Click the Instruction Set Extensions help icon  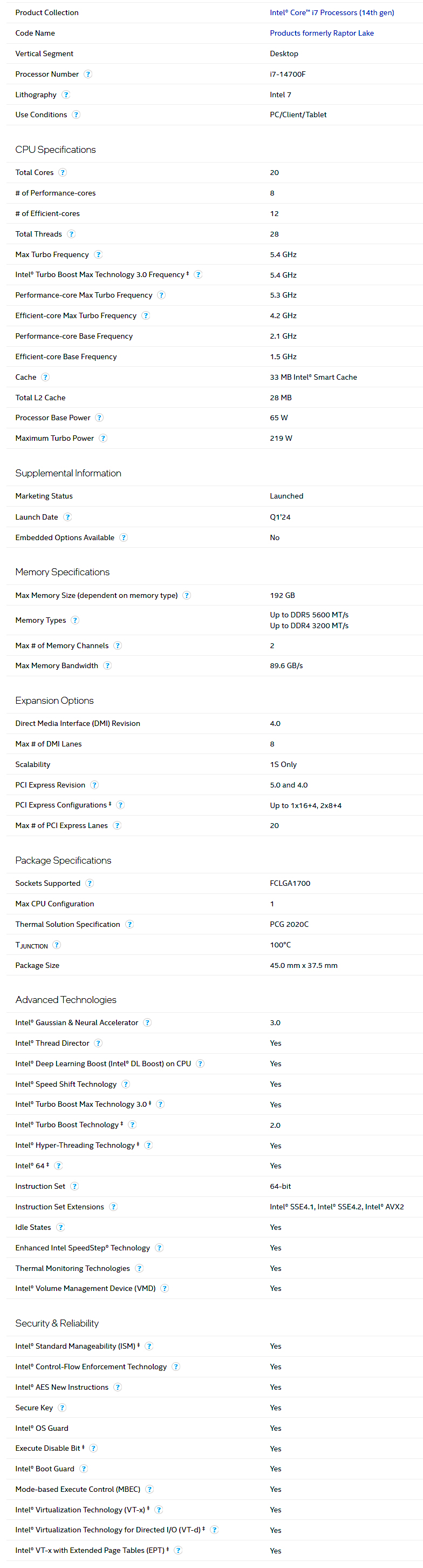pyautogui.click(x=113, y=1207)
